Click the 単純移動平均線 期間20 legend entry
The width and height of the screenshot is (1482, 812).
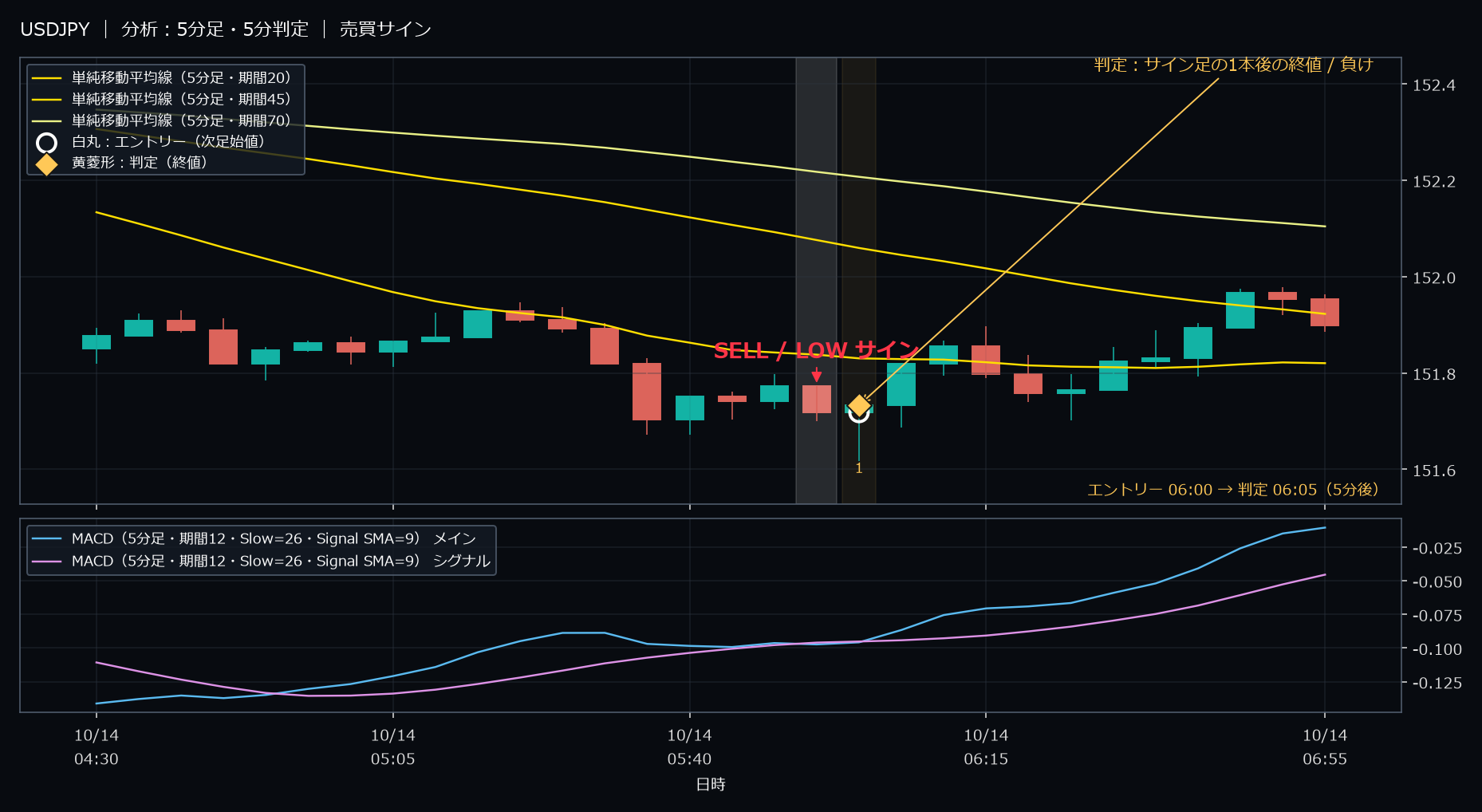coord(164,77)
